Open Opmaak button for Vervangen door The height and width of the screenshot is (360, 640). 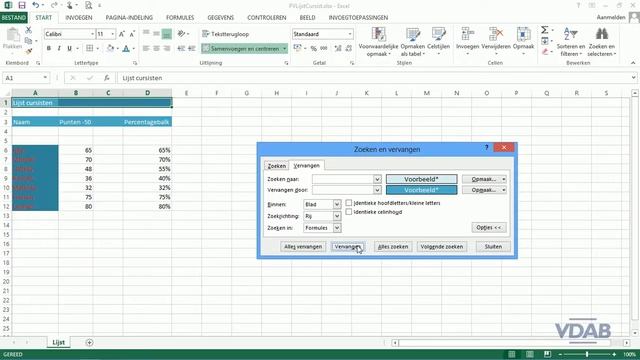point(484,190)
